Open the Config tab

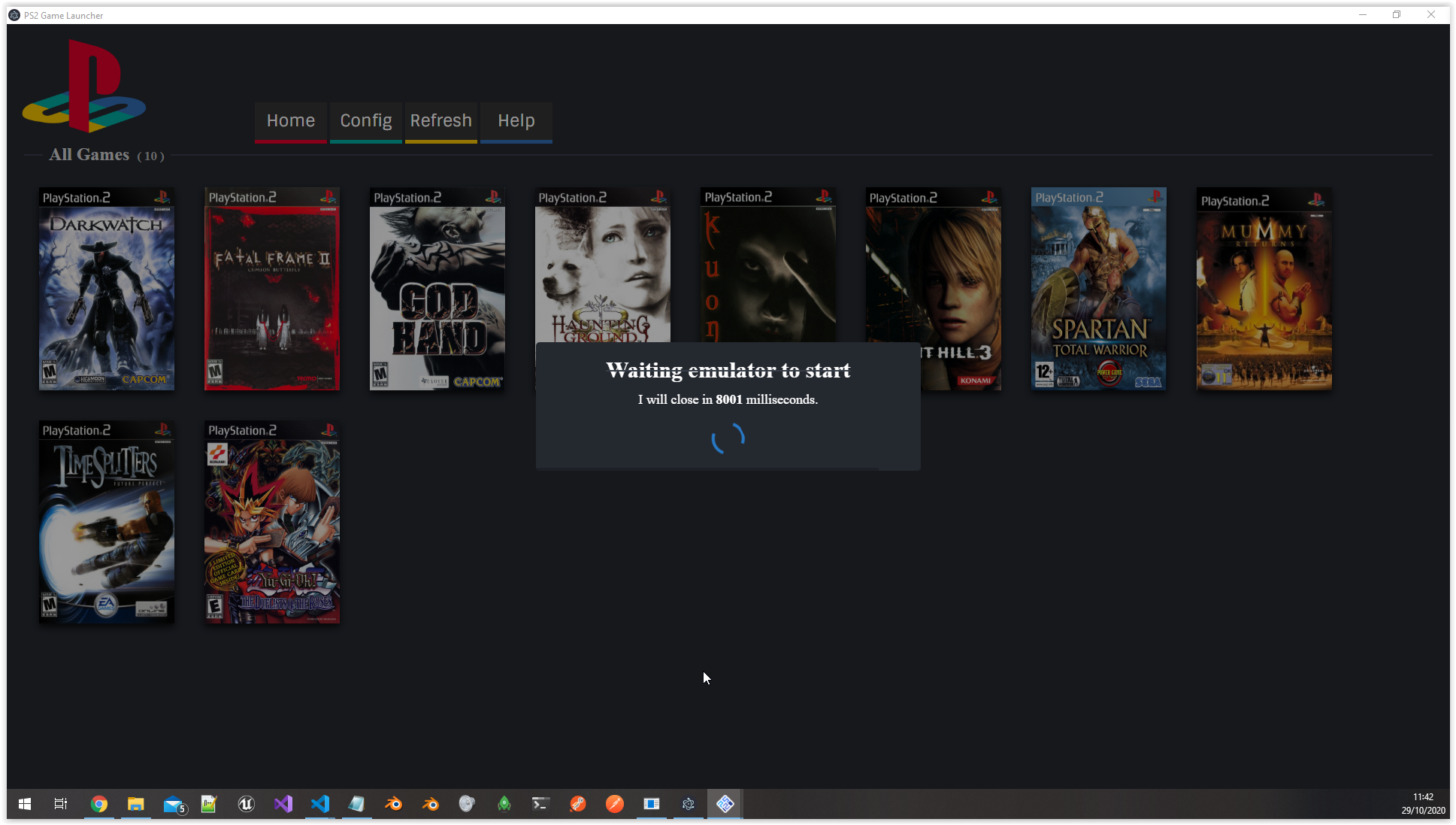pyautogui.click(x=365, y=121)
